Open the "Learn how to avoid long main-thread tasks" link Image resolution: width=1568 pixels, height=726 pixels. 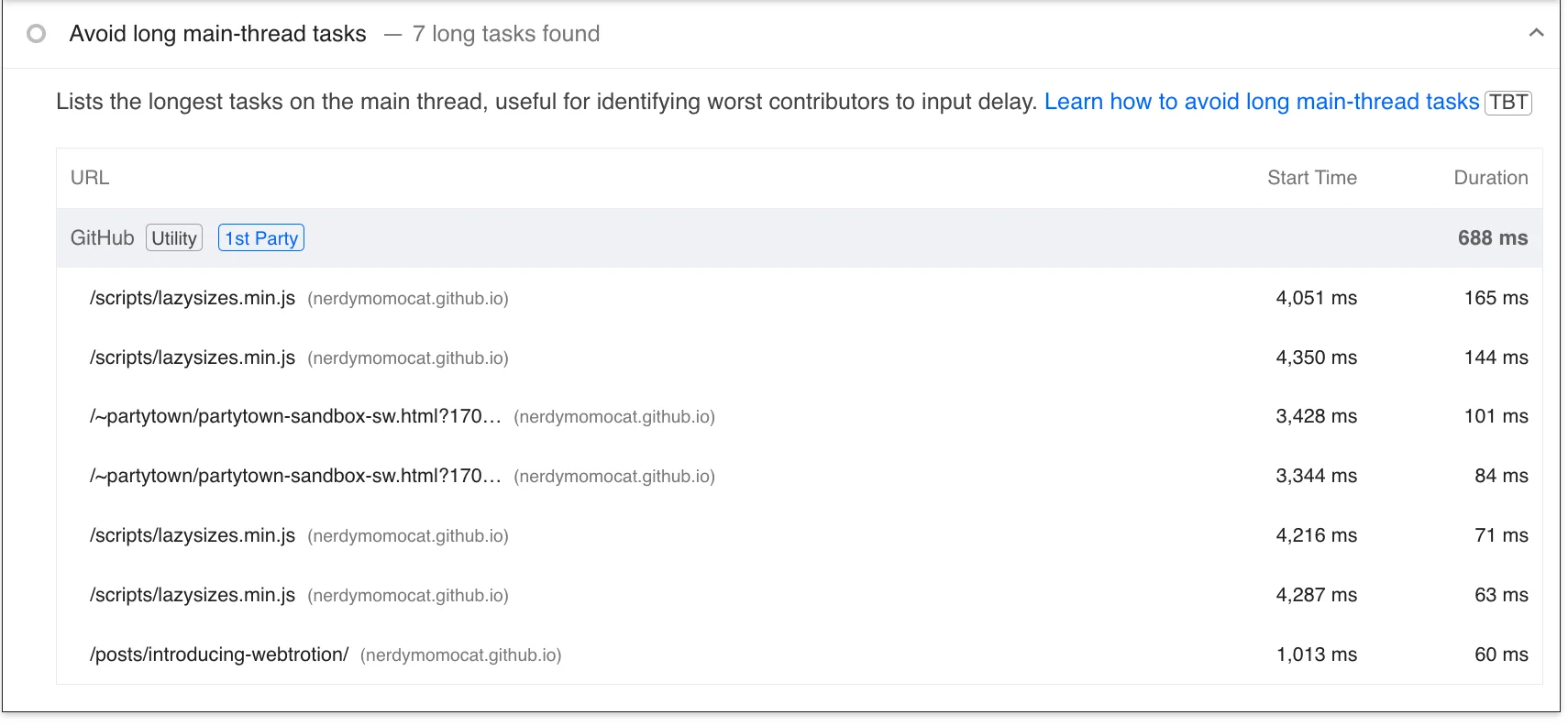[x=1261, y=102]
